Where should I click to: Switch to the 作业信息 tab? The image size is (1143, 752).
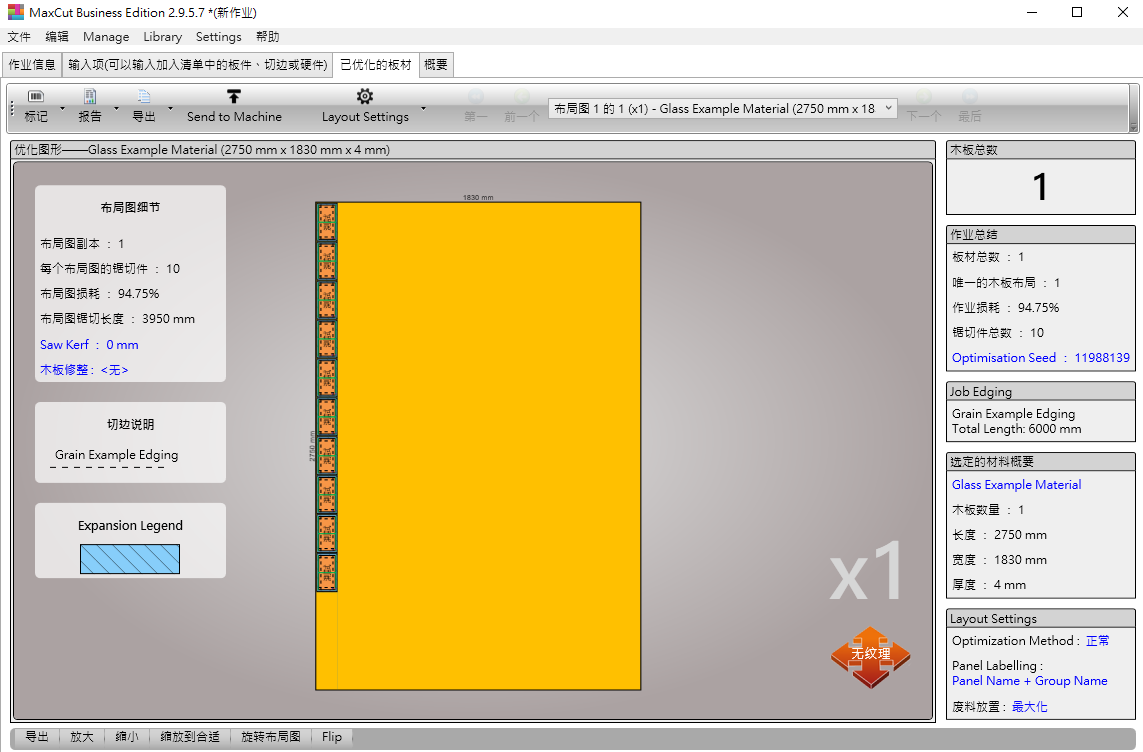[32, 65]
